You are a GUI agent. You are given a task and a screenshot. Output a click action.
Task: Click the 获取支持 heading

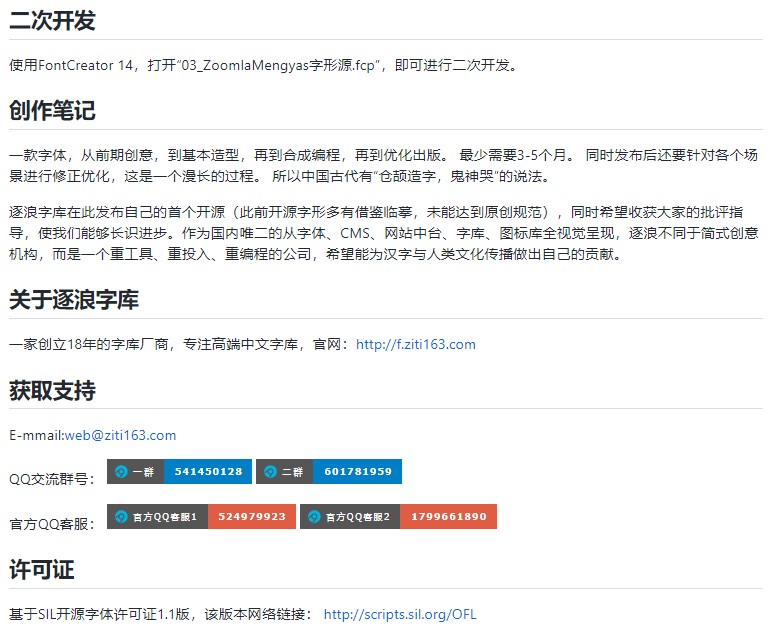(52, 390)
